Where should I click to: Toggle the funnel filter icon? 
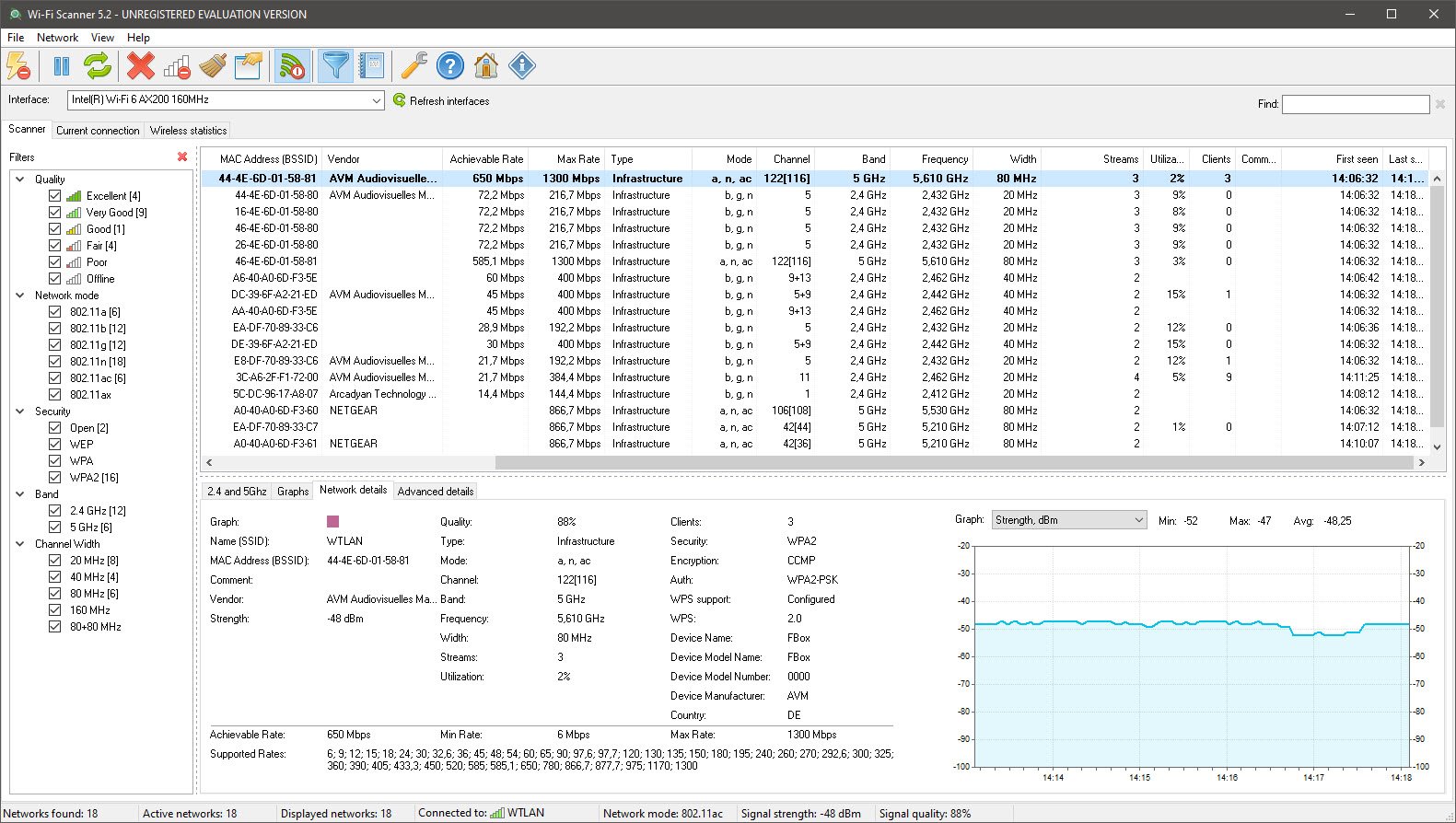336,66
